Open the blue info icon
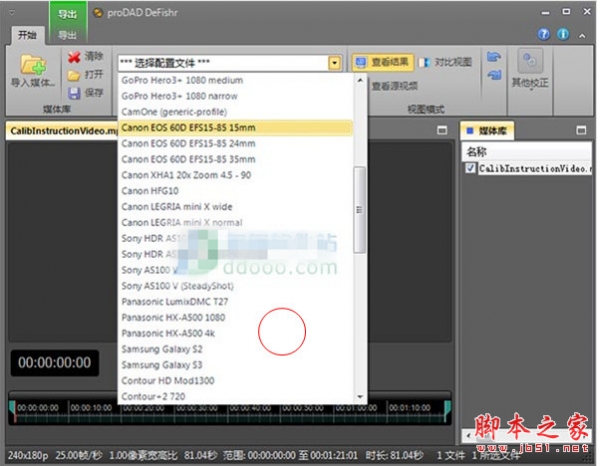The image size is (600, 466). click(563, 34)
